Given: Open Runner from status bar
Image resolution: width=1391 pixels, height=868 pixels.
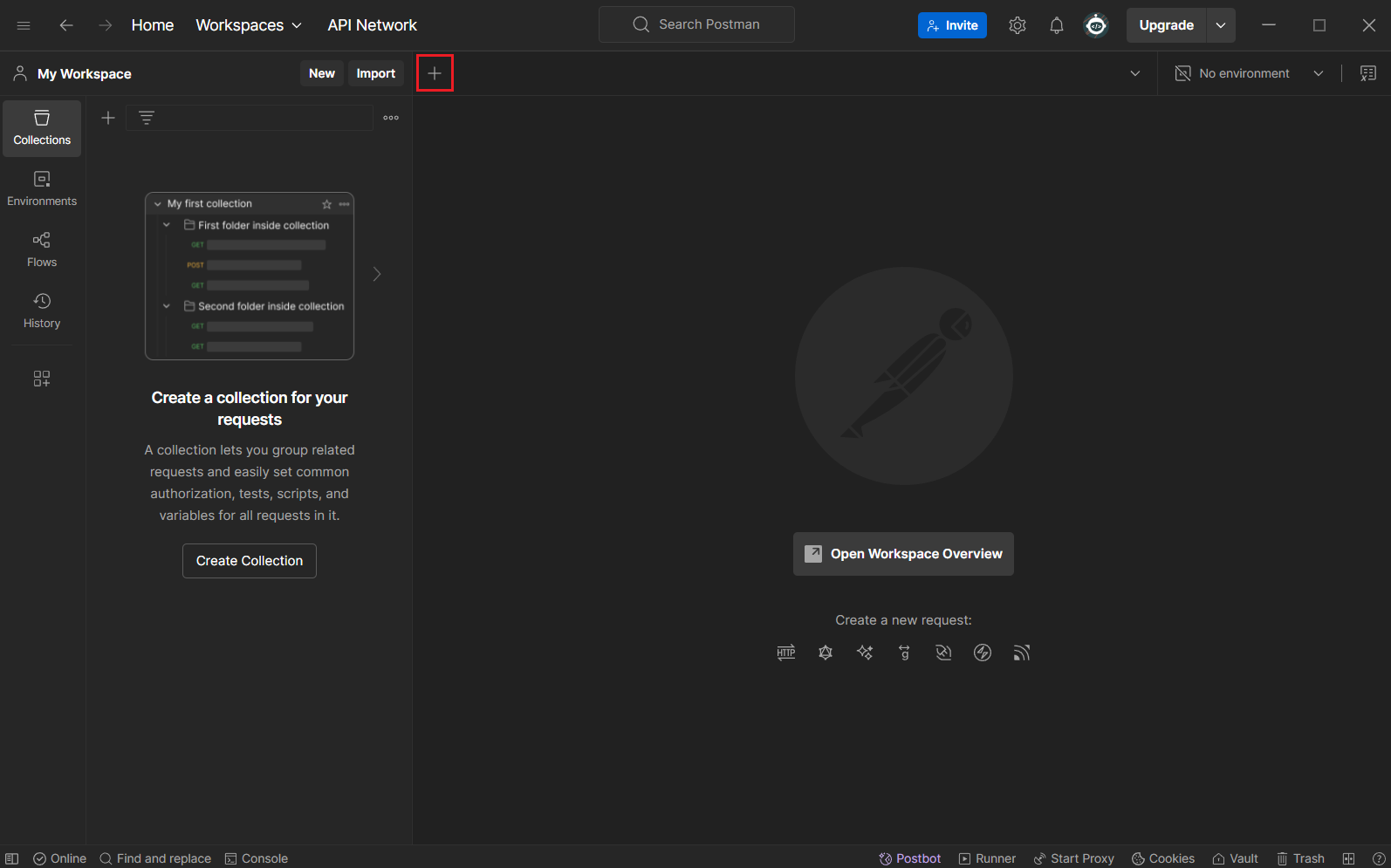Looking at the screenshot, I should coord(987,858).
